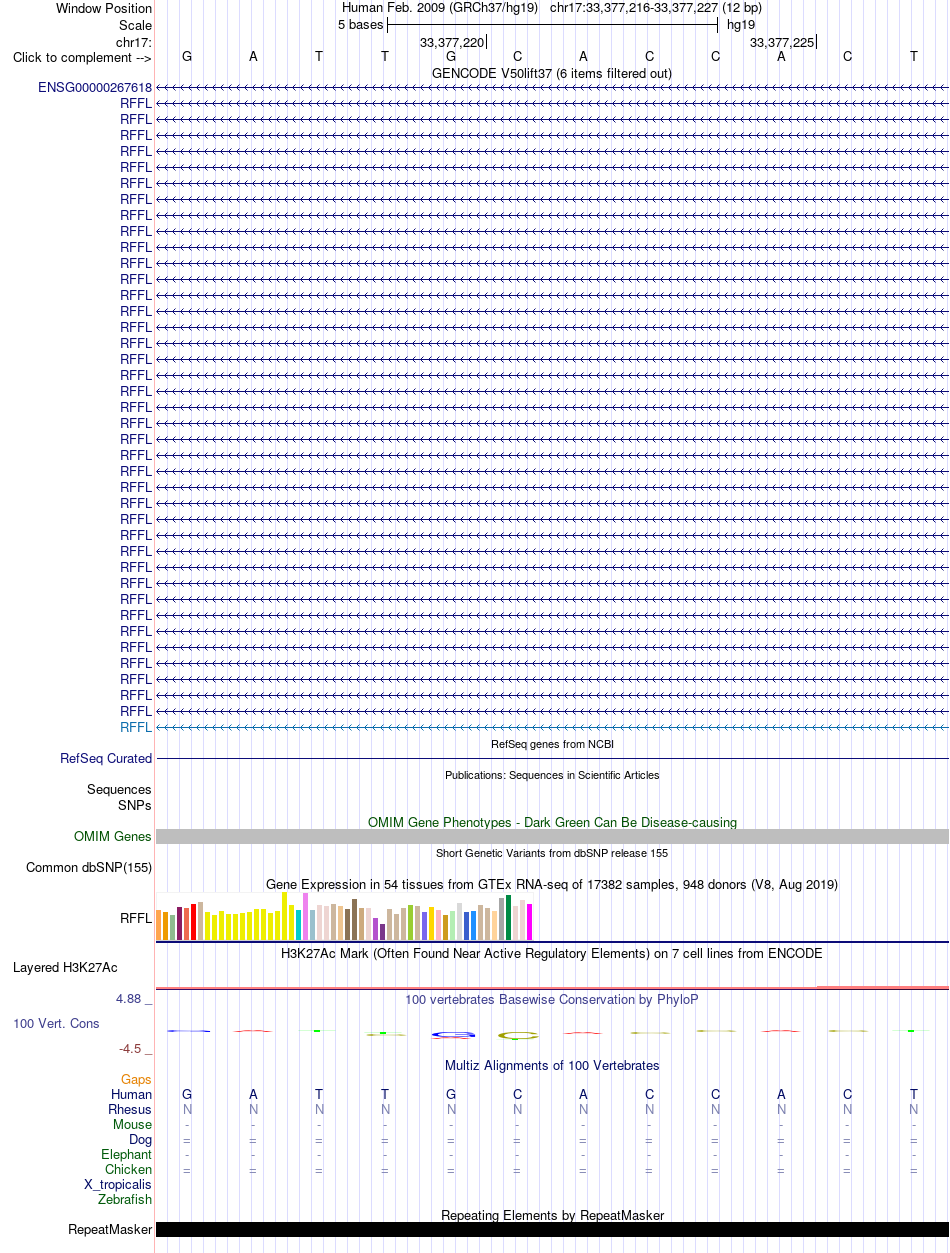The height and width of the screenshot is (1253, 950).
Task: Click the cyan GTEx expression bar
Action: (299, 926)
